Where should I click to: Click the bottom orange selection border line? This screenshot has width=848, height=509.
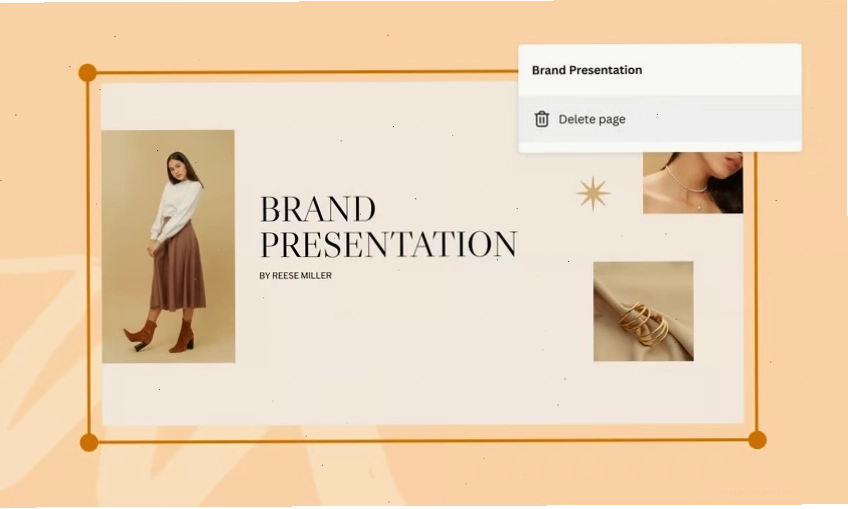coord(423,441)
